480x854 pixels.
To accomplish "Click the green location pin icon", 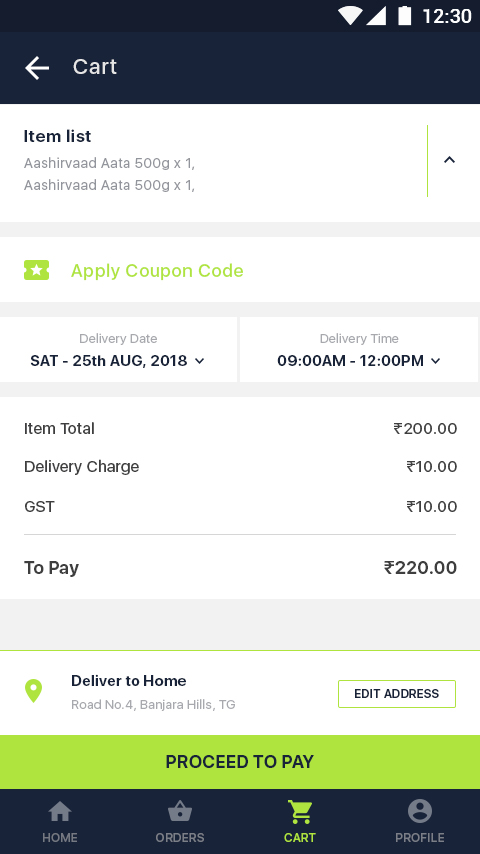I will [x=33, y=691].
